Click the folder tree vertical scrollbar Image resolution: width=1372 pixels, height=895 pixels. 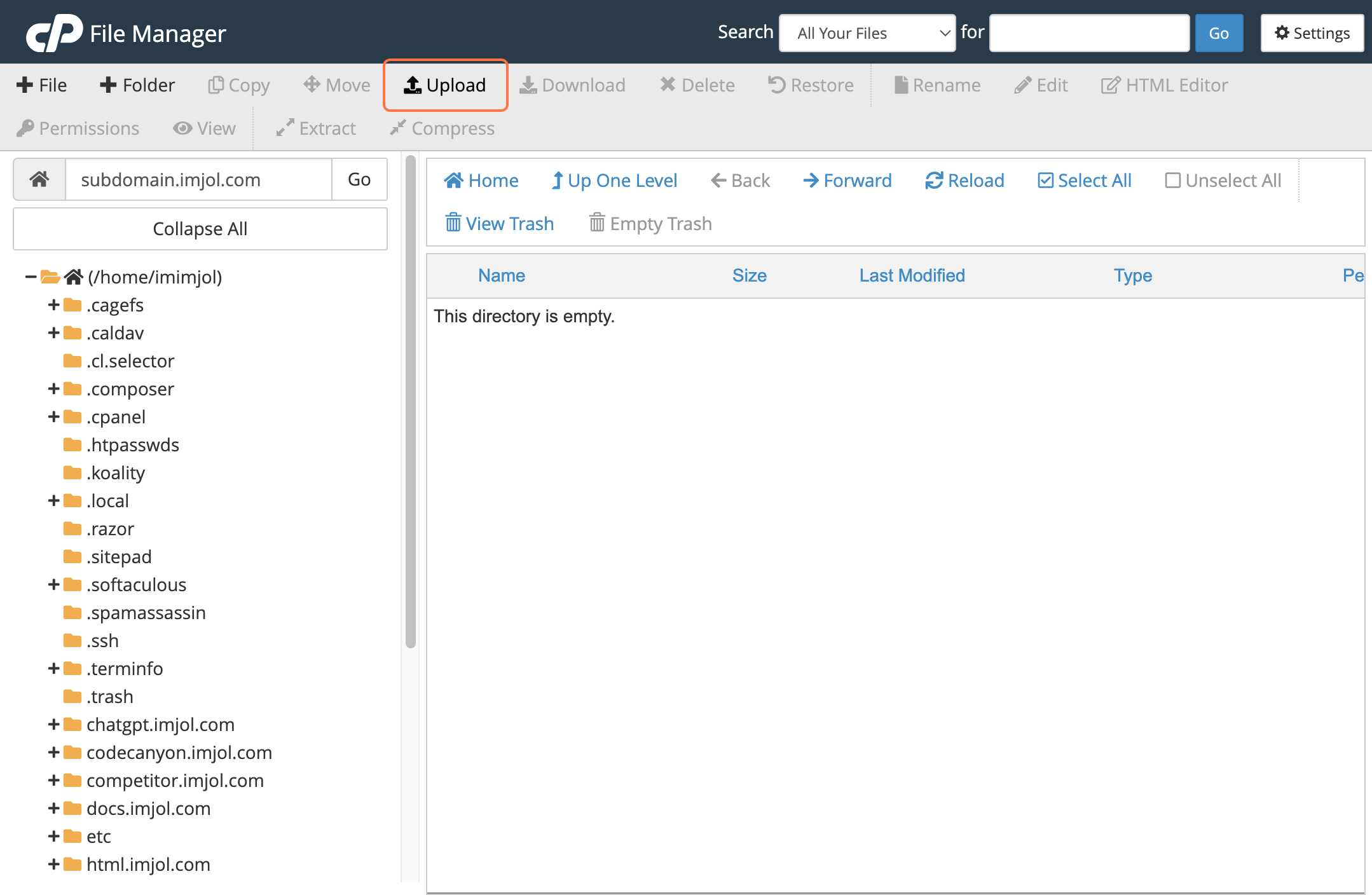[x=411, y=402]
